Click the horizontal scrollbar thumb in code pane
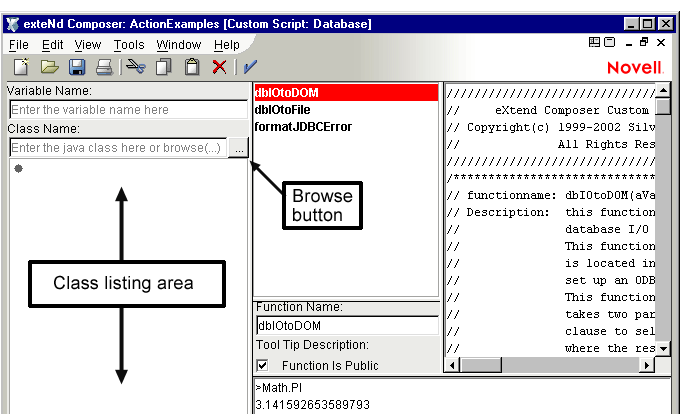Screen dimensions: 681x414 pos(480,365)
